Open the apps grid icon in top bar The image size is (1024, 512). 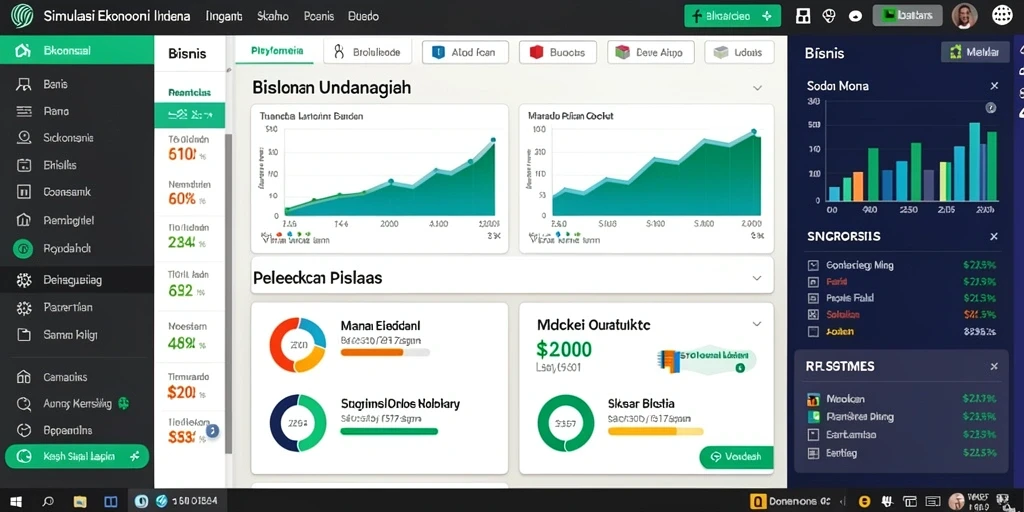(x=1002, y=16)
